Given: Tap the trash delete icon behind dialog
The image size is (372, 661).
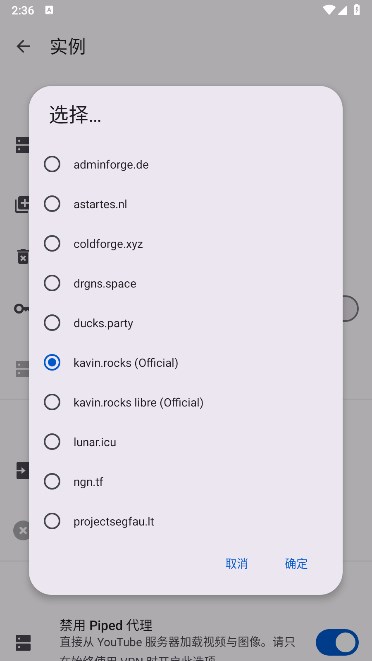Looking at the screenshot, I should pos(23,256).
